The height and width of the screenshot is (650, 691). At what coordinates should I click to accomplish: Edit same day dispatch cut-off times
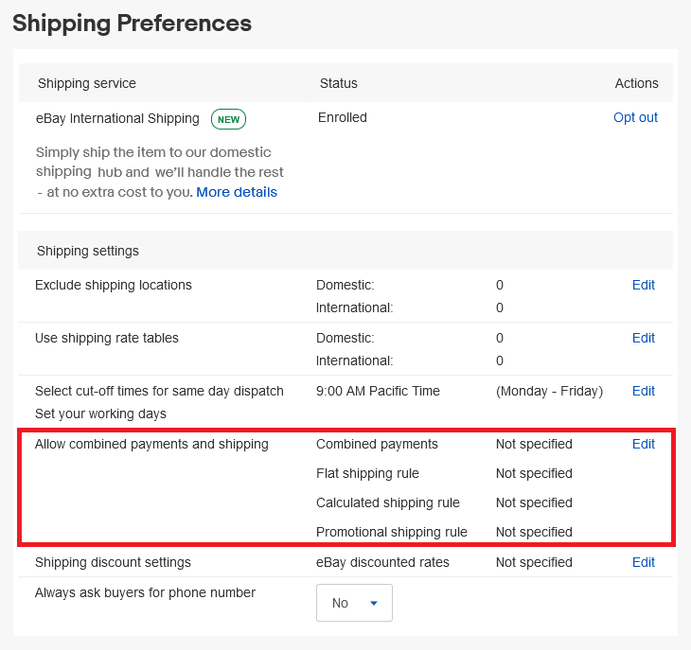[643, 391]
